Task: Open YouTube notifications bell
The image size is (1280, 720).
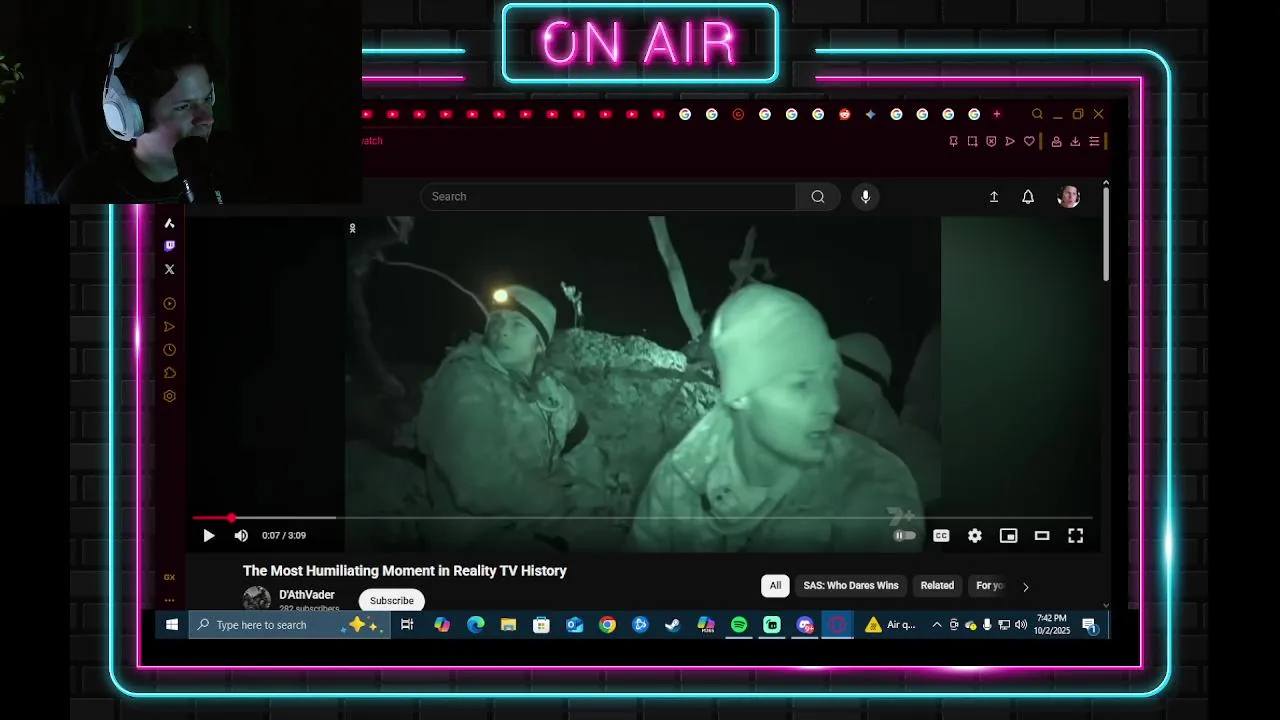Action: 1028,197
